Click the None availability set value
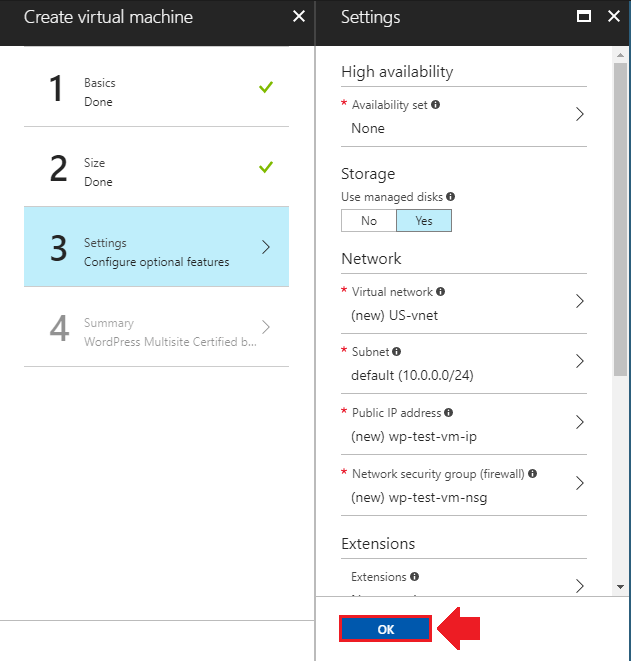 (x=368, y=128)
